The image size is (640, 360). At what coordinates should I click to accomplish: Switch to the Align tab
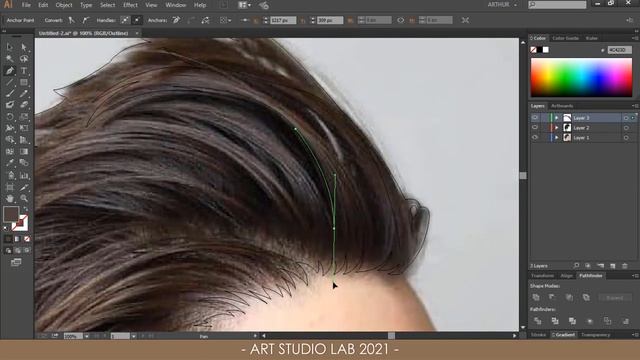(566, 276)
